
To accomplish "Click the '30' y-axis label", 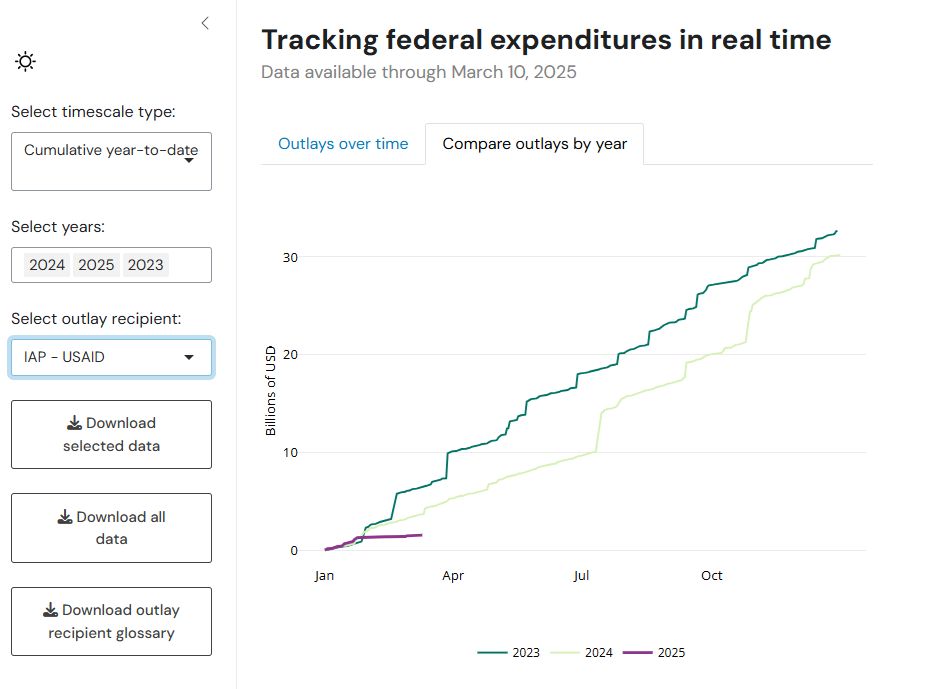I will [x=290, y=258].
